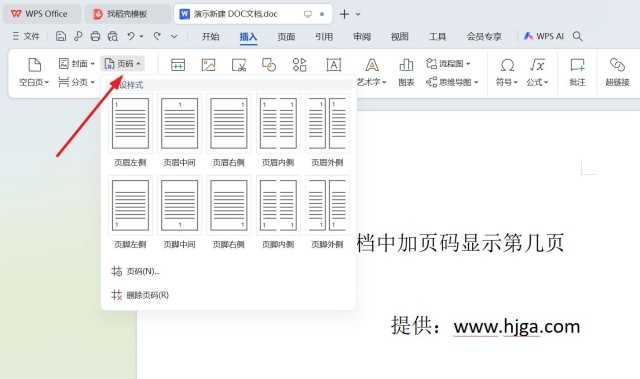This screenshot has width=640, height=379.
Task: Click the Save icon in quick toolbar
Action: (x=61, y=36)
